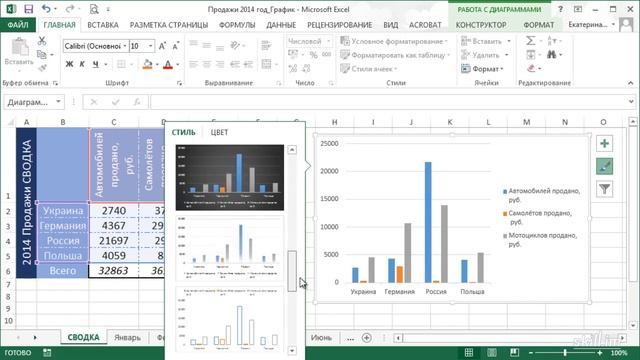Click the AutoSum sigma icon
640x360 pixels.
tap(531, 41)
